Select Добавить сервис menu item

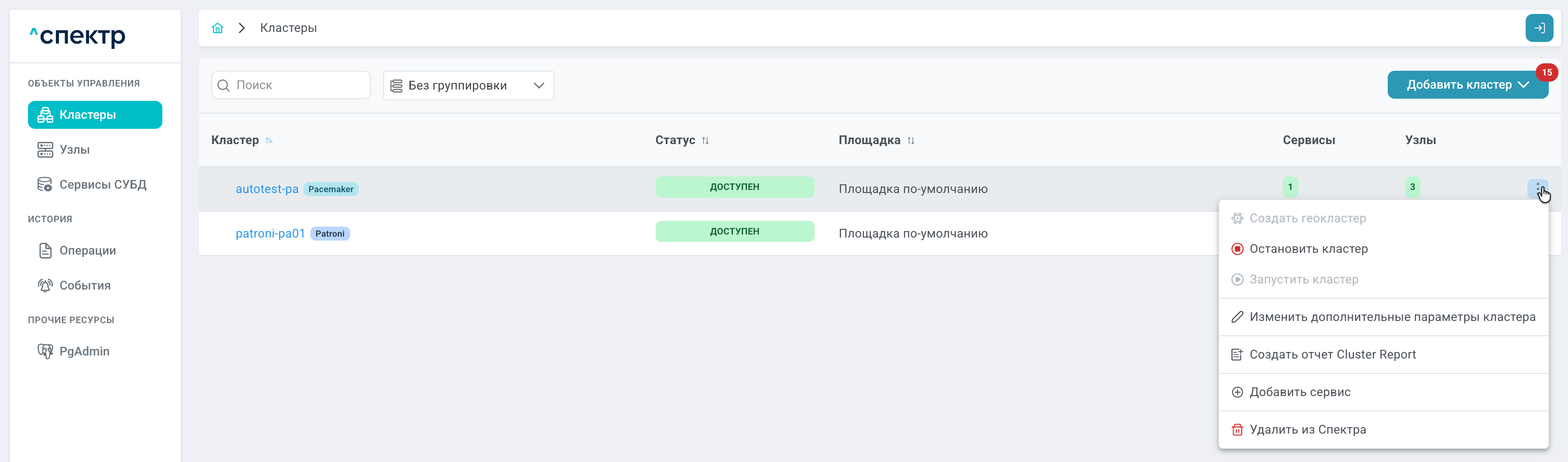1383,393
